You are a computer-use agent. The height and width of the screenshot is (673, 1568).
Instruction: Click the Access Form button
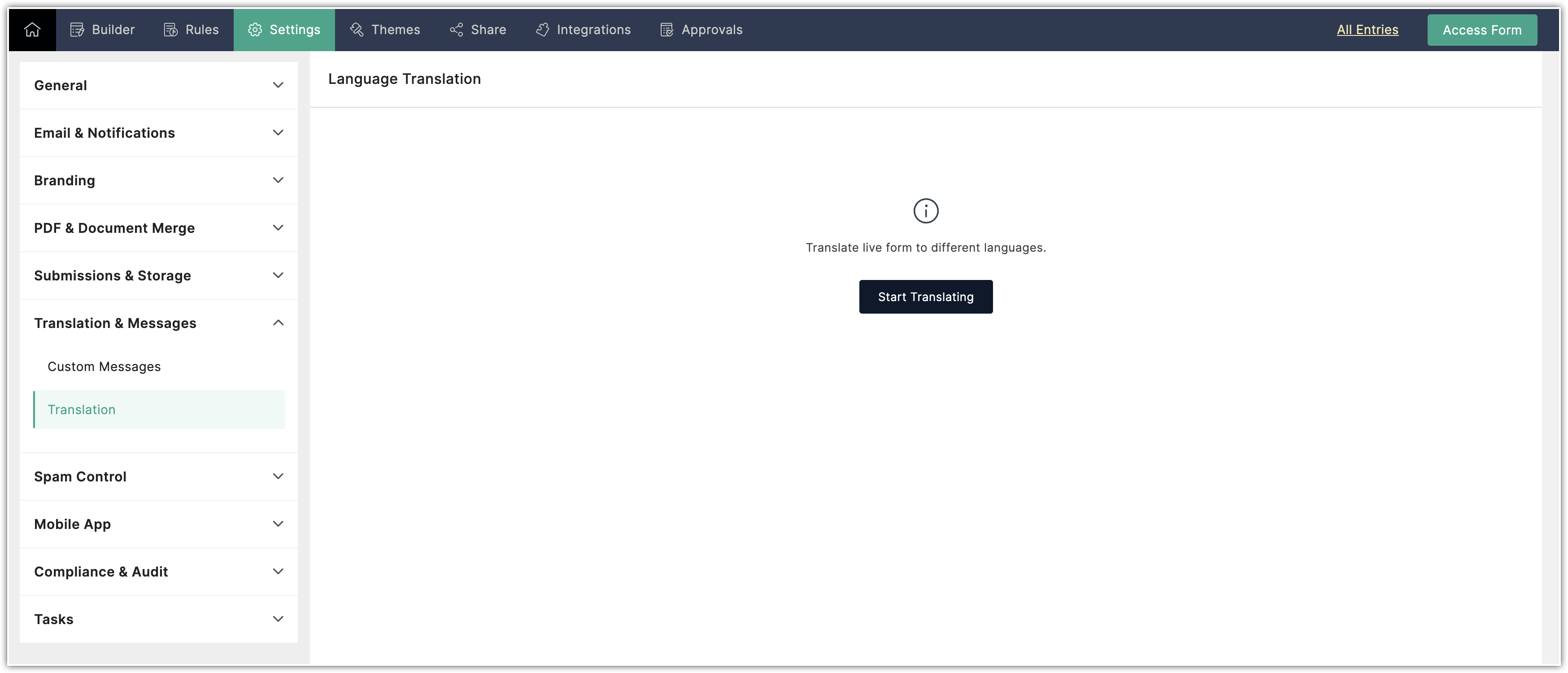(1481, 30)
